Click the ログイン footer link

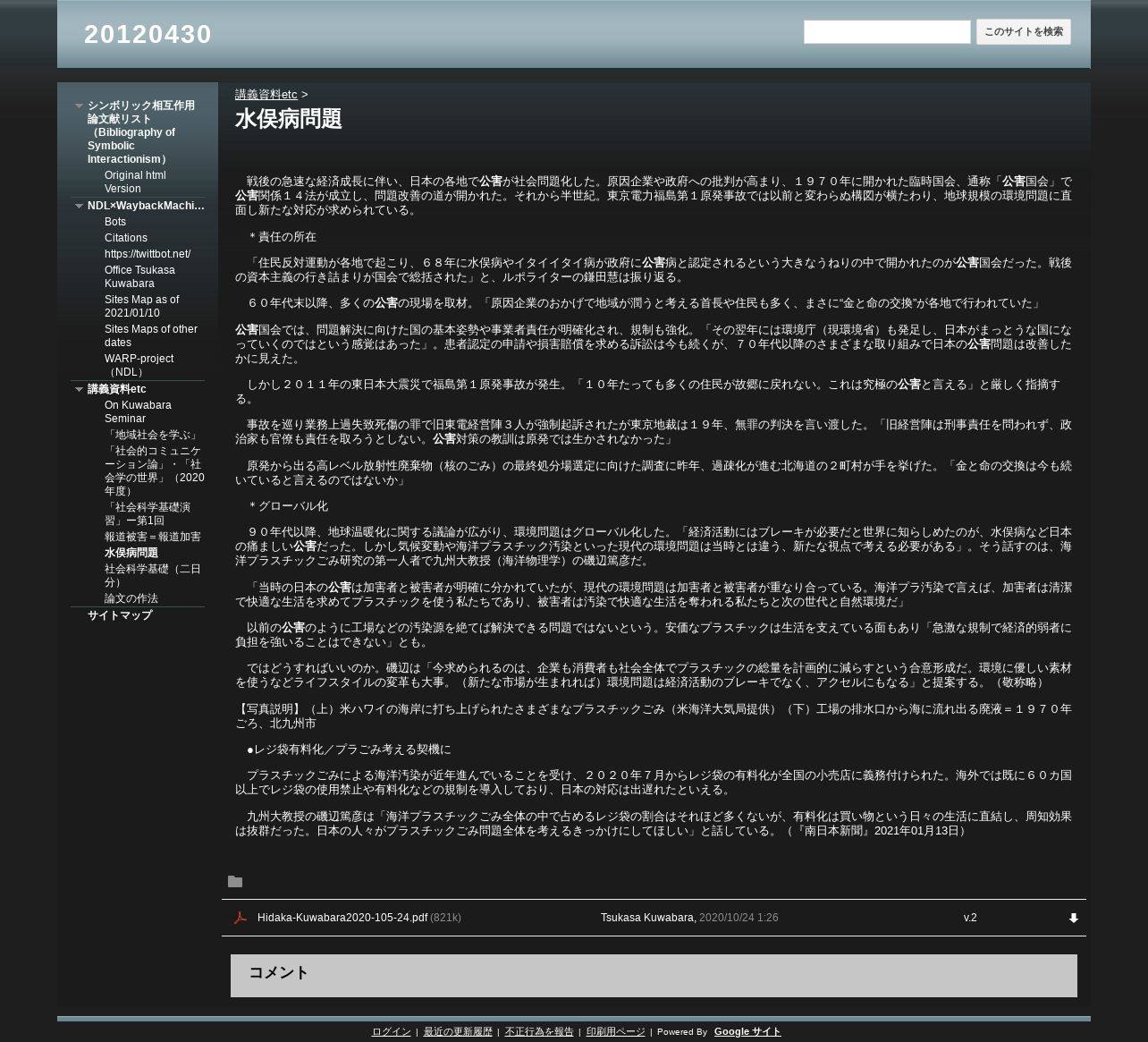pos(392,1031)
